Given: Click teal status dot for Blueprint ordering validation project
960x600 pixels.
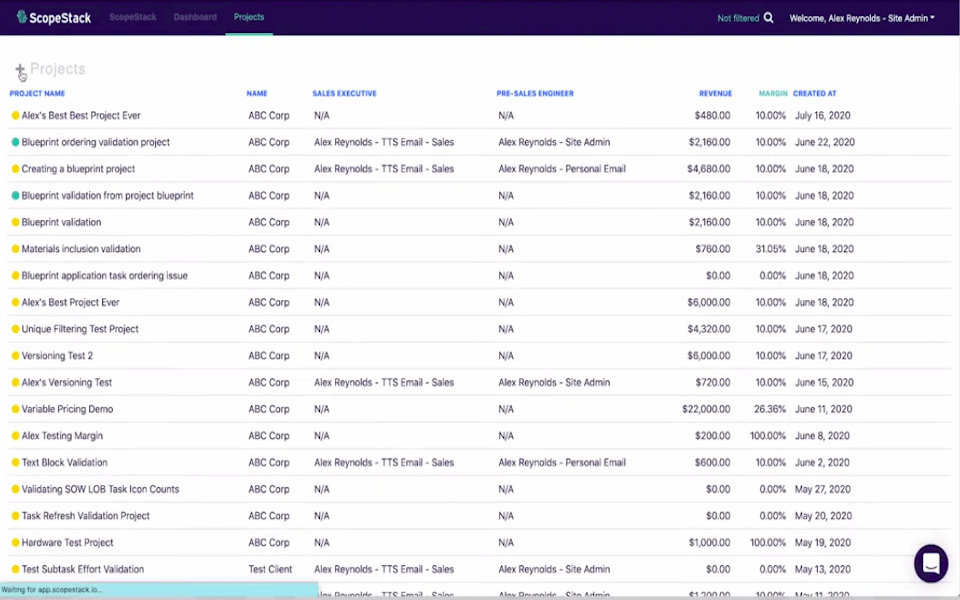Looking at the screenshot, I should point(15,142).
